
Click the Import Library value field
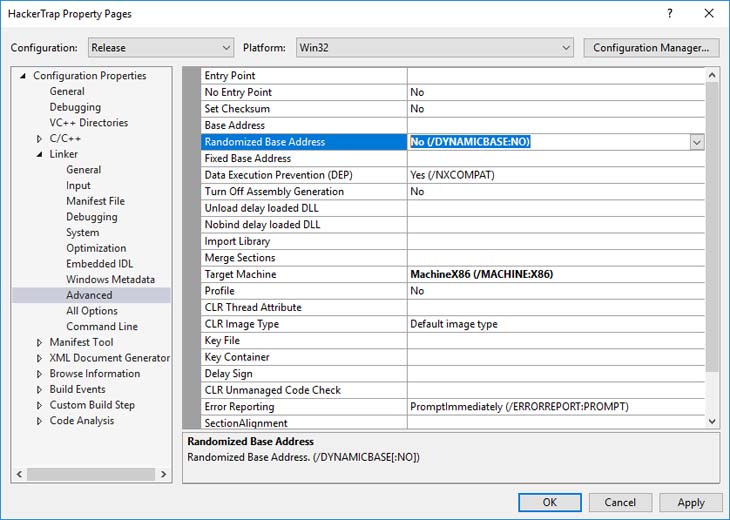[x=556, y=241]
